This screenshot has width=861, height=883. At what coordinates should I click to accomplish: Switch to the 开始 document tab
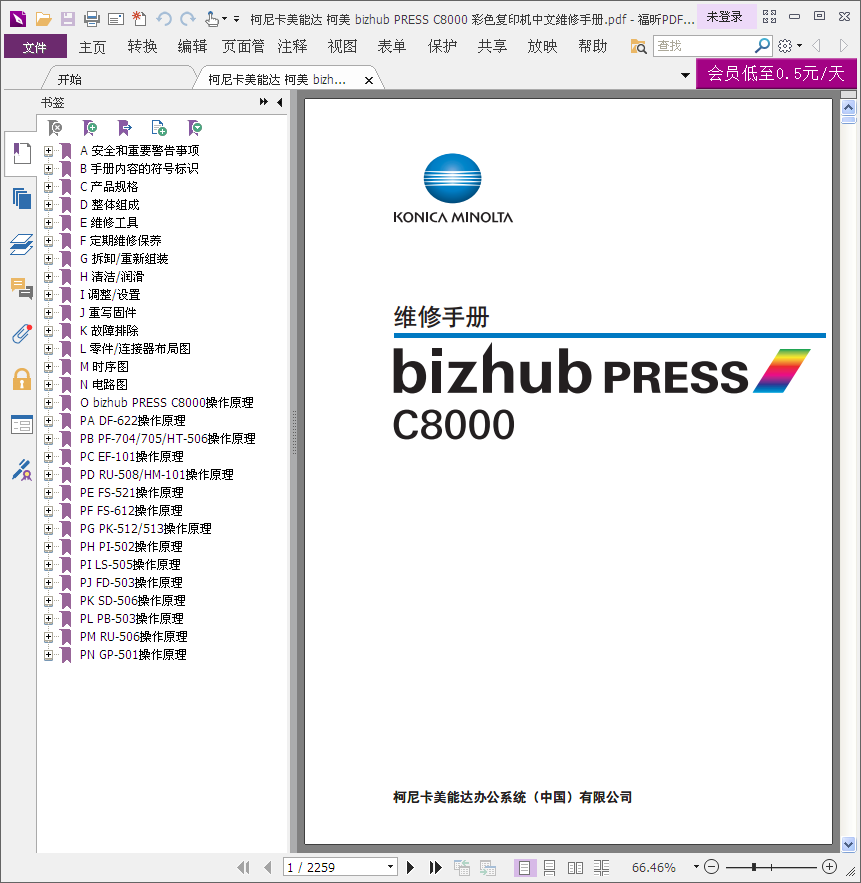coord(70,79)
